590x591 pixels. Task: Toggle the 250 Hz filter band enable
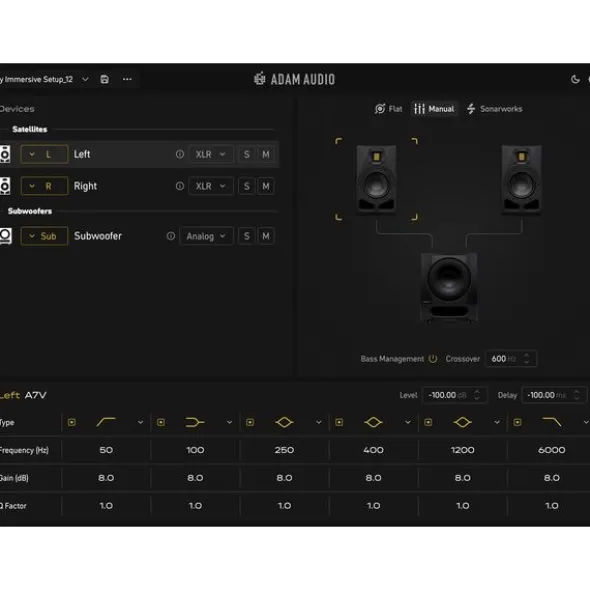click(x=250, y=422)
